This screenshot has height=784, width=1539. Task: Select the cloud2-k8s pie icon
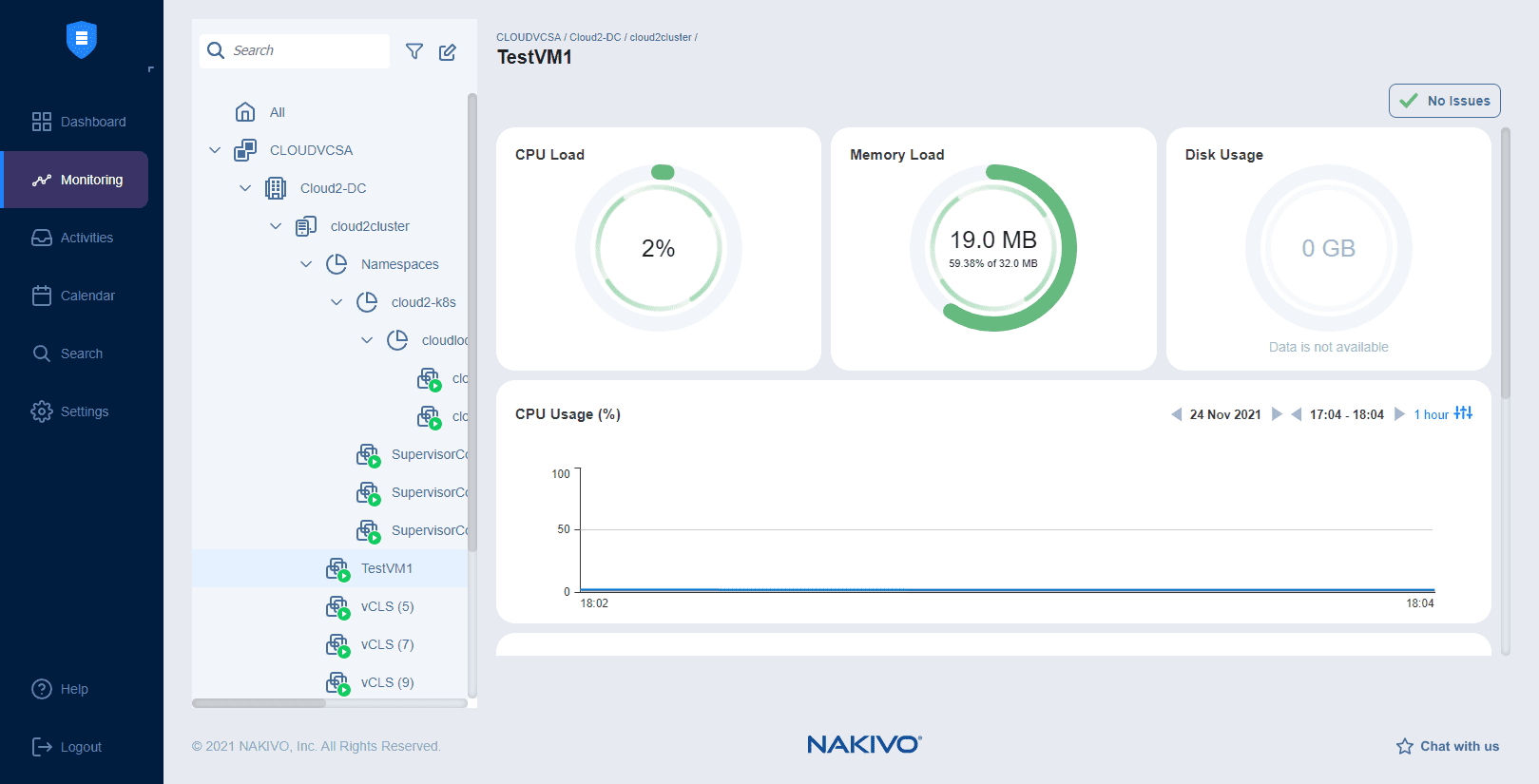point(367,302)
